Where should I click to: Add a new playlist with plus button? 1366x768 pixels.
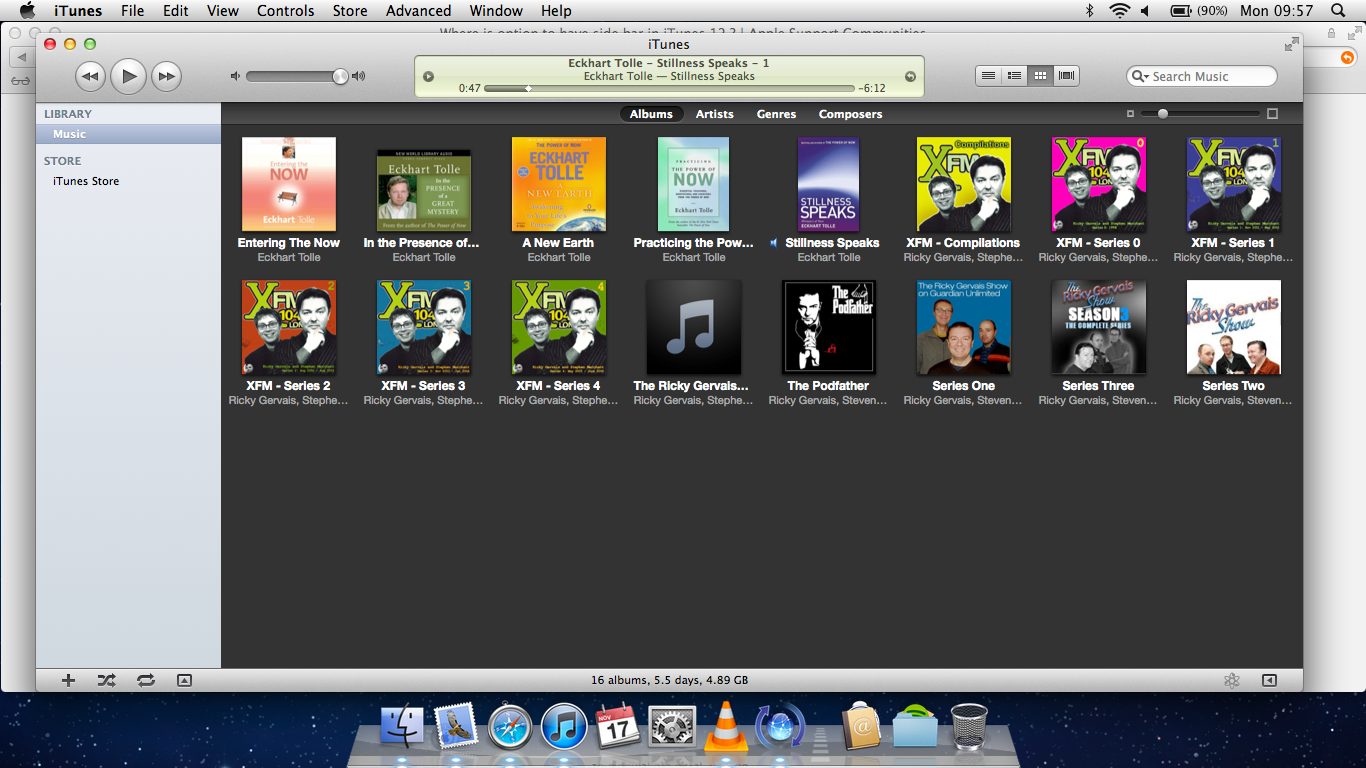pos(68,680)
